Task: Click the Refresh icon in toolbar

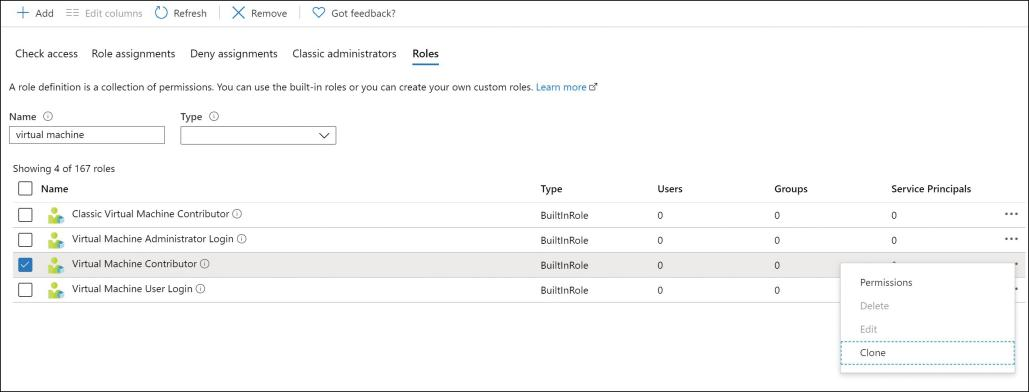Action: [161, 12]
